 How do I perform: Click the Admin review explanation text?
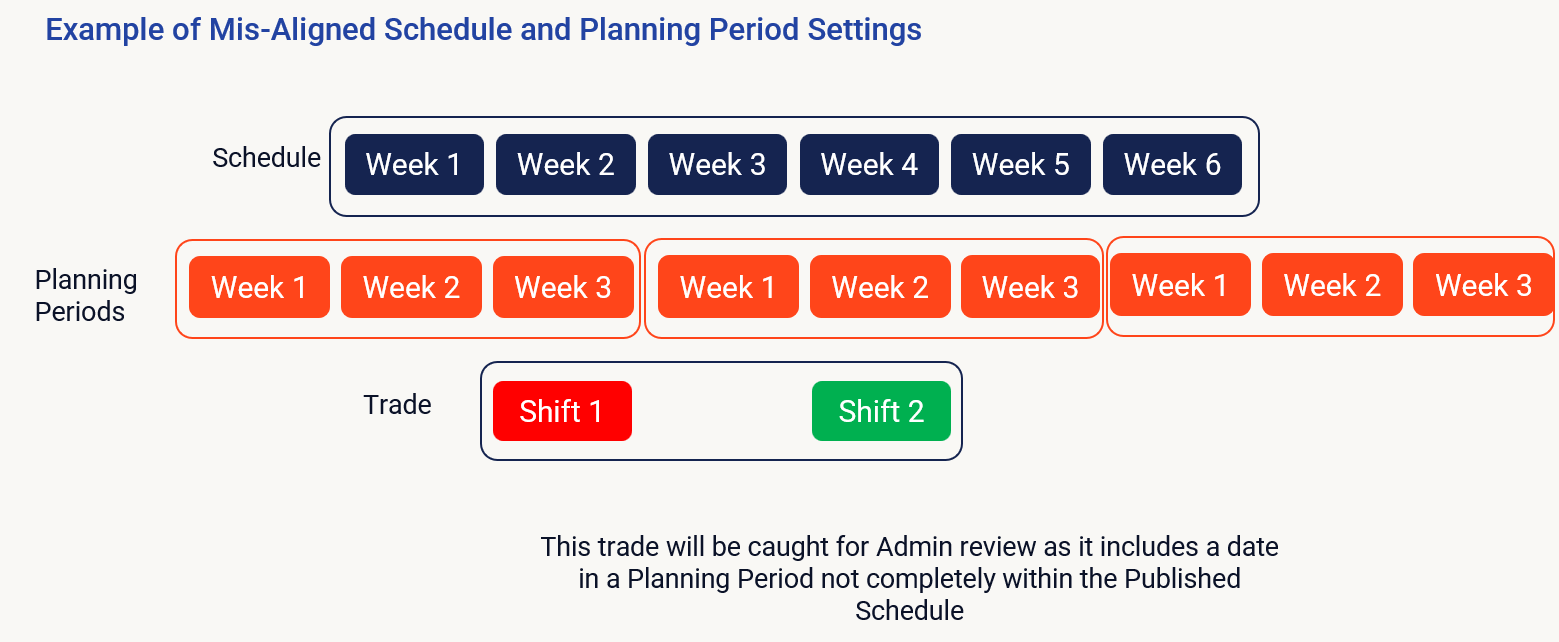[x=909, y=578]
